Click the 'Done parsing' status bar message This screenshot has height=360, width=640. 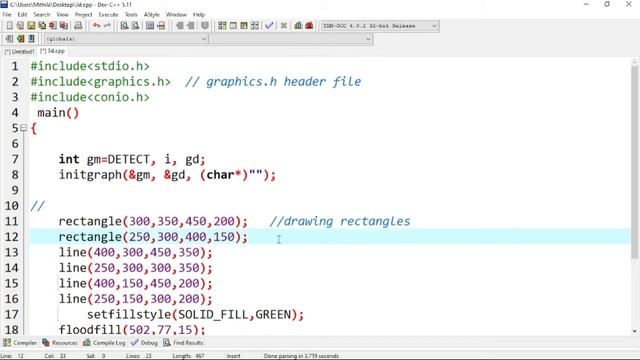[x=301, y=356]
